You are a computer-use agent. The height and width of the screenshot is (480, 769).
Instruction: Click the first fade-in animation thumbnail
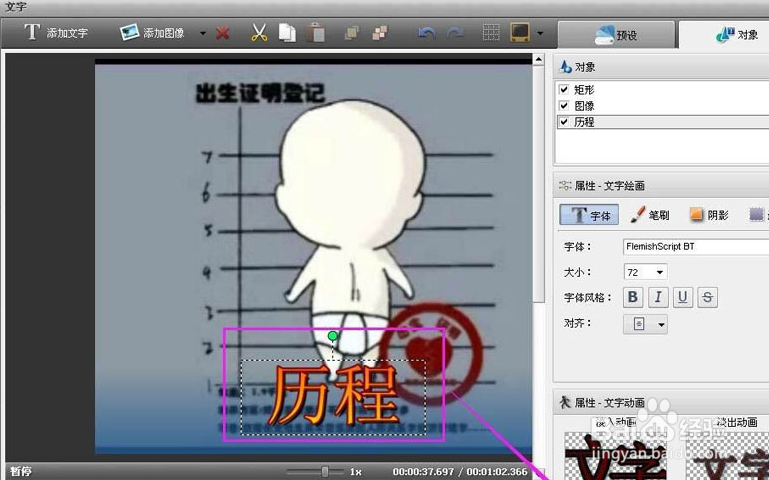615,456
